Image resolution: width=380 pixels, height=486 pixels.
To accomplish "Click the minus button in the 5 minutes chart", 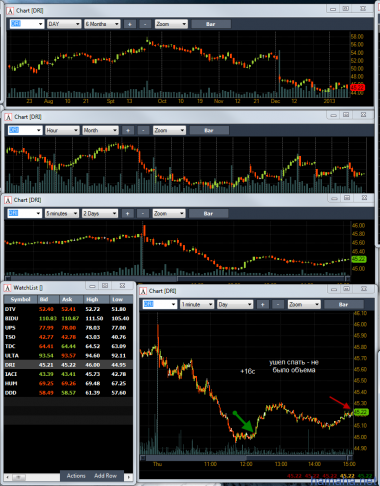I will pos(143,213).
